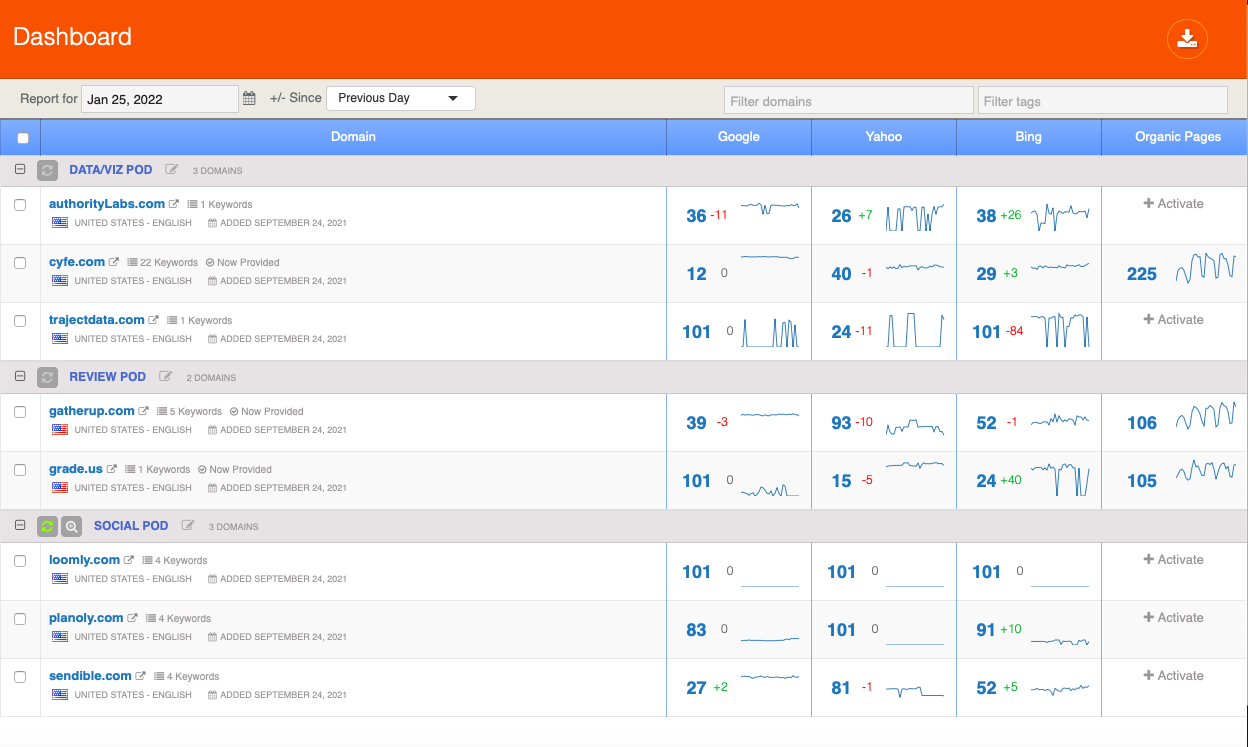The width and height of the screenshot is (1248, 747).
Task: Open the sendible.com domain link
Action: point(90,676)
